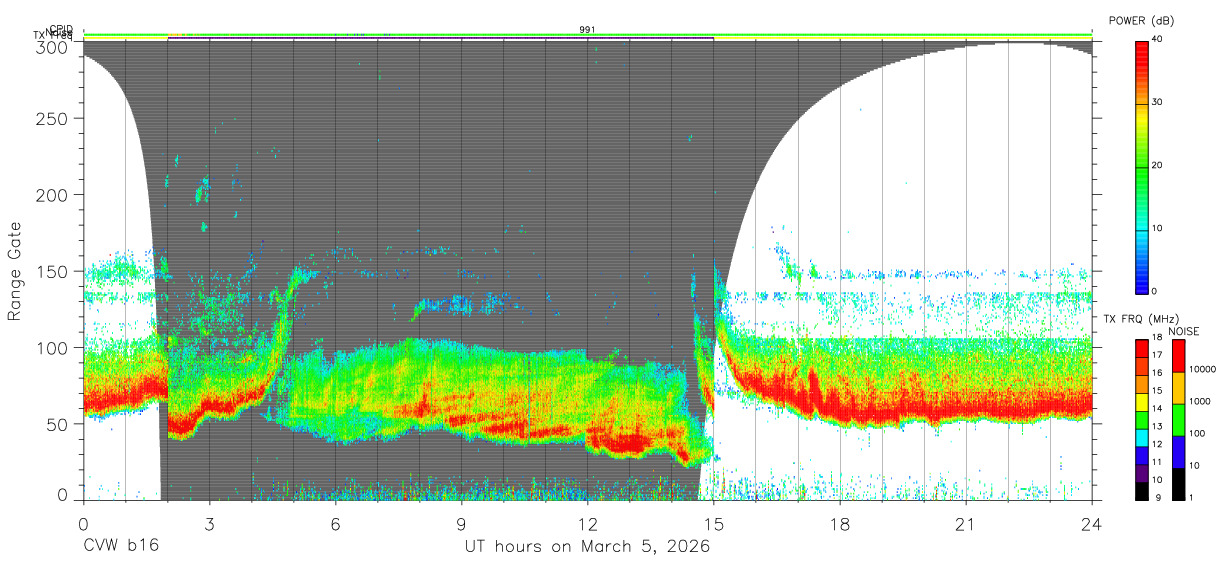Click the "UT hours on March 5, 2026" axis title
The width and height of the screenshot is (1228, 567).
pyautogui.click(x=587, y=547)
